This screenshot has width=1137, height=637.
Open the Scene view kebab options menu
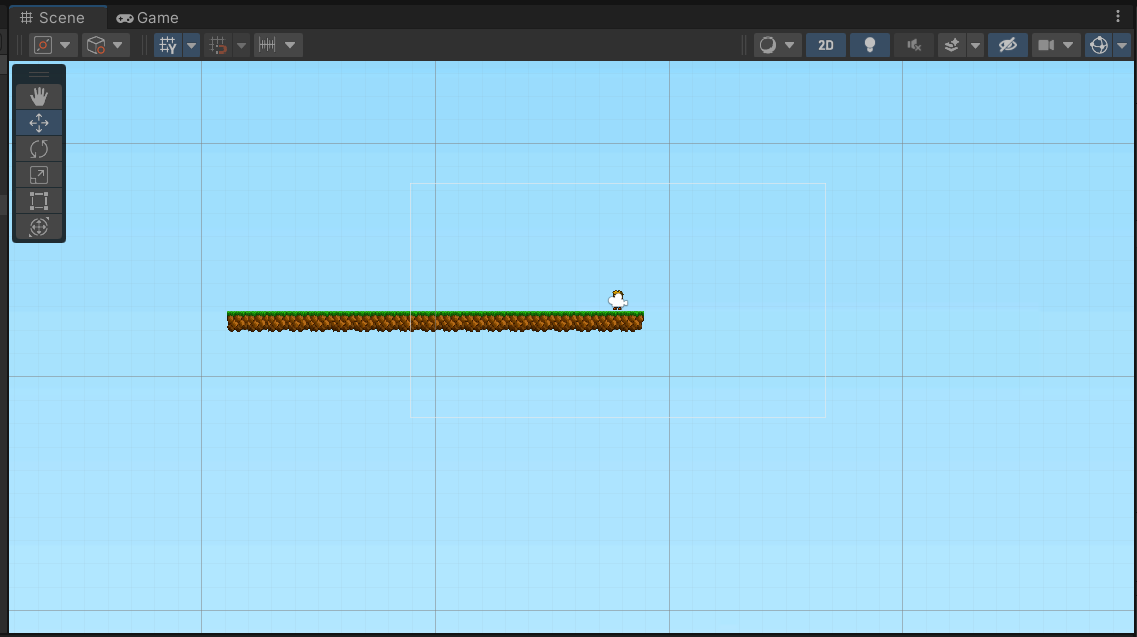coord(1117,17)
